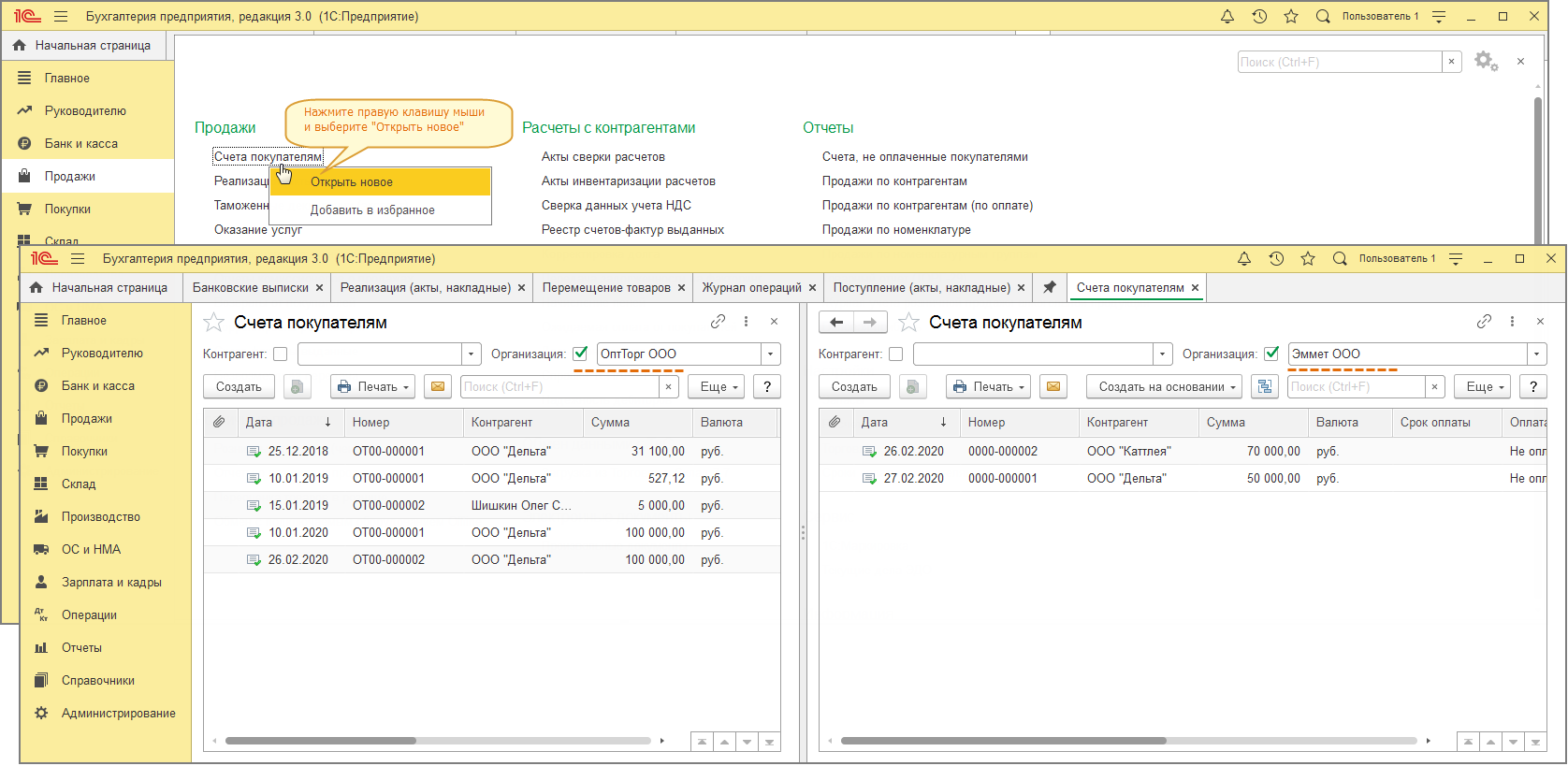The height and width of the screenshot is (766, 1568).
Task: Click the search field in the left form
Action: (559, 387)
